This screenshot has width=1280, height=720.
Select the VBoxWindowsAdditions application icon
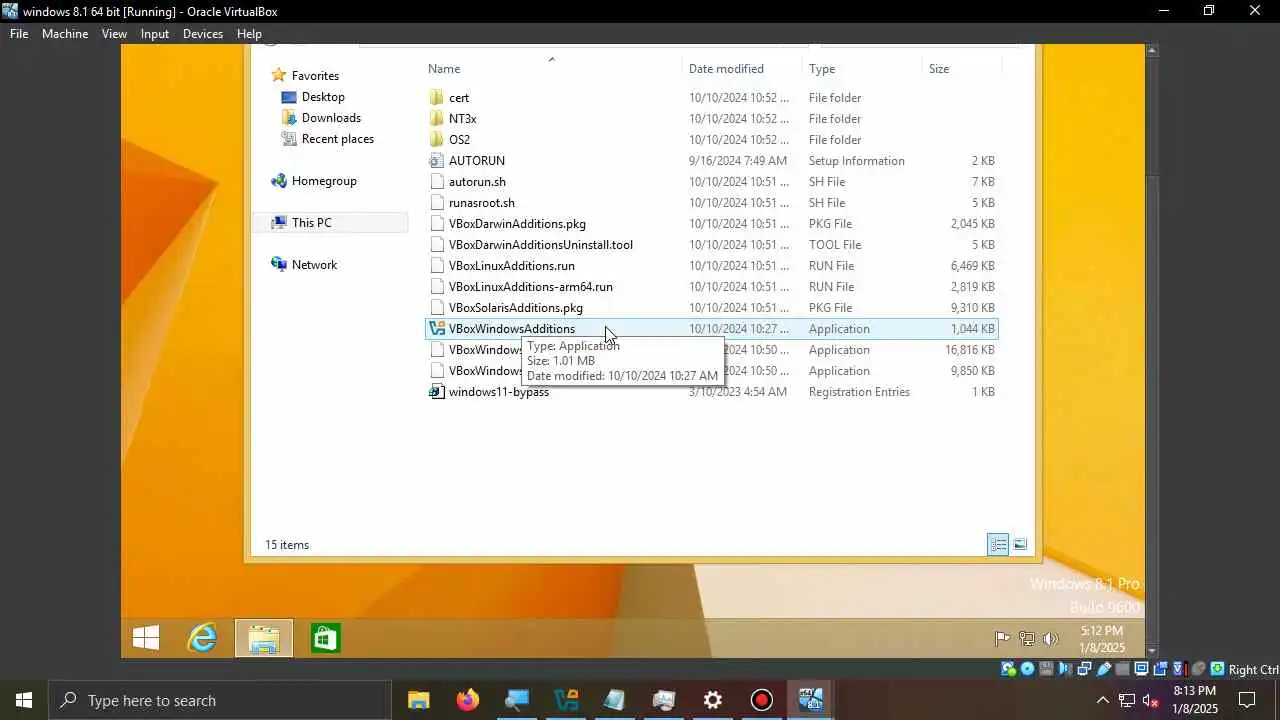436,329
